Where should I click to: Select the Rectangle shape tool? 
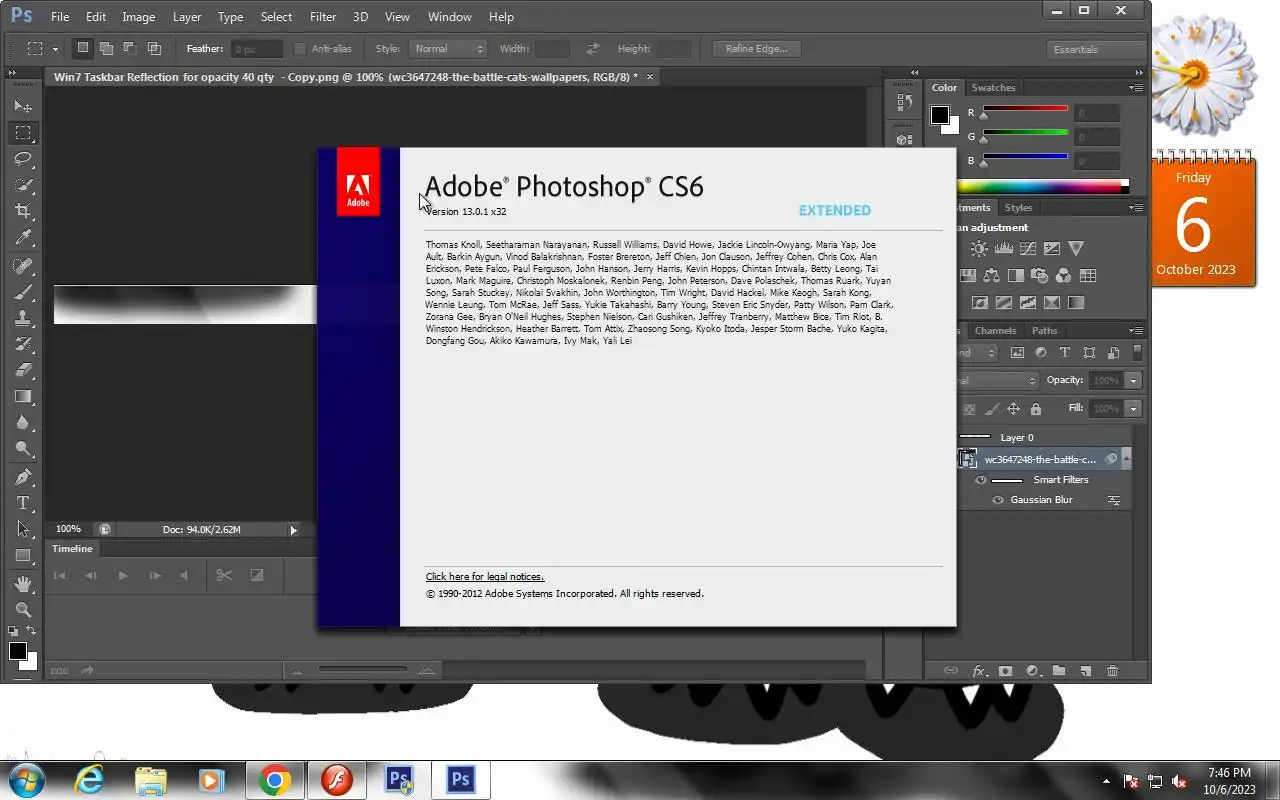click(x=23, y=555)
